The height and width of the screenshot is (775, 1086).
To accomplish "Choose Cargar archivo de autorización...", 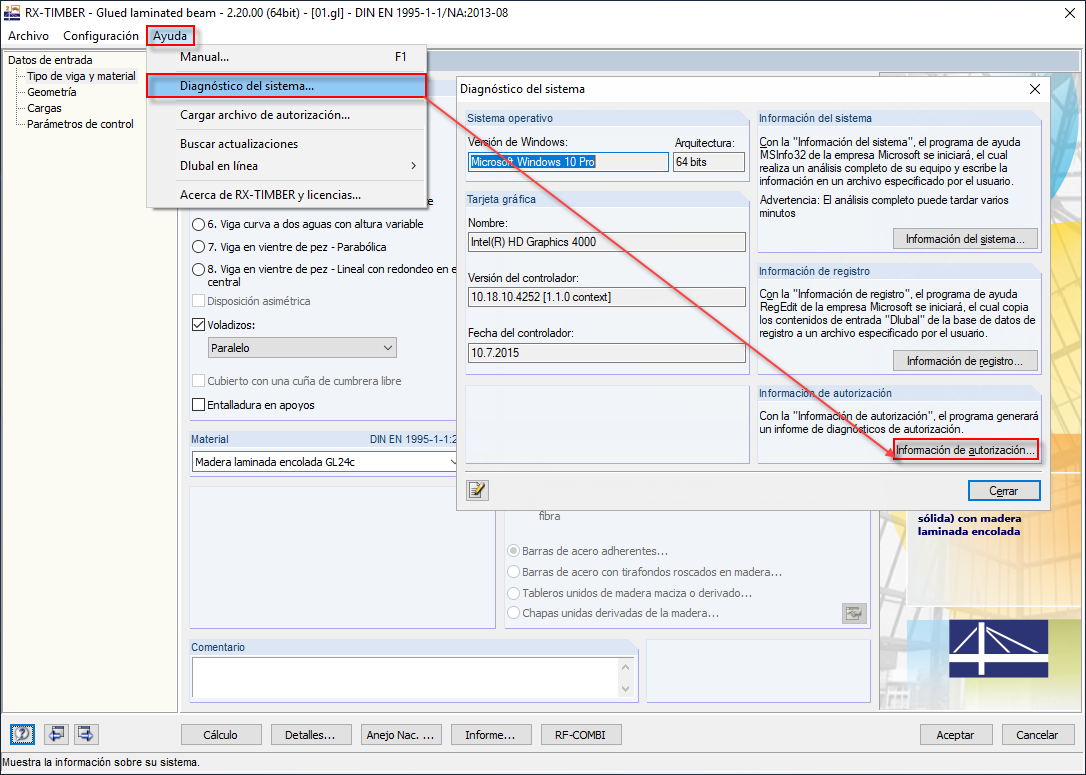I will [287, 115].
